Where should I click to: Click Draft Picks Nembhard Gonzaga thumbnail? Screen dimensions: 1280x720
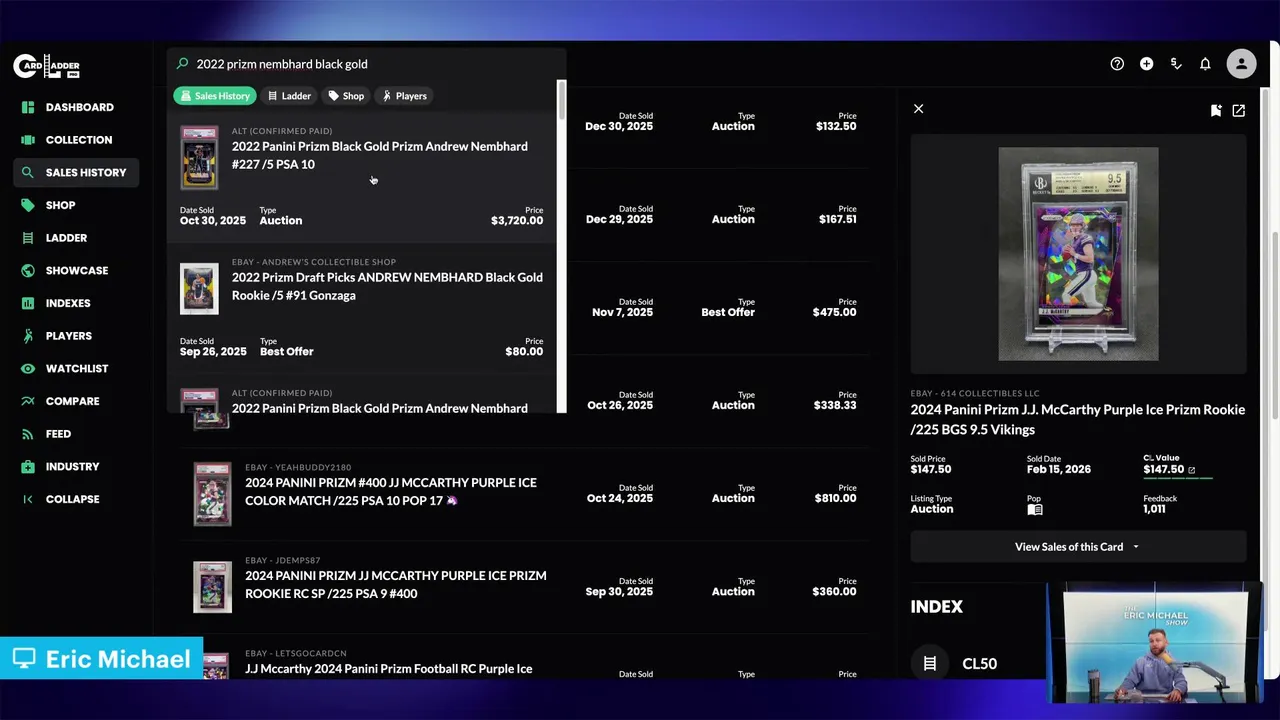click(199, 289)
